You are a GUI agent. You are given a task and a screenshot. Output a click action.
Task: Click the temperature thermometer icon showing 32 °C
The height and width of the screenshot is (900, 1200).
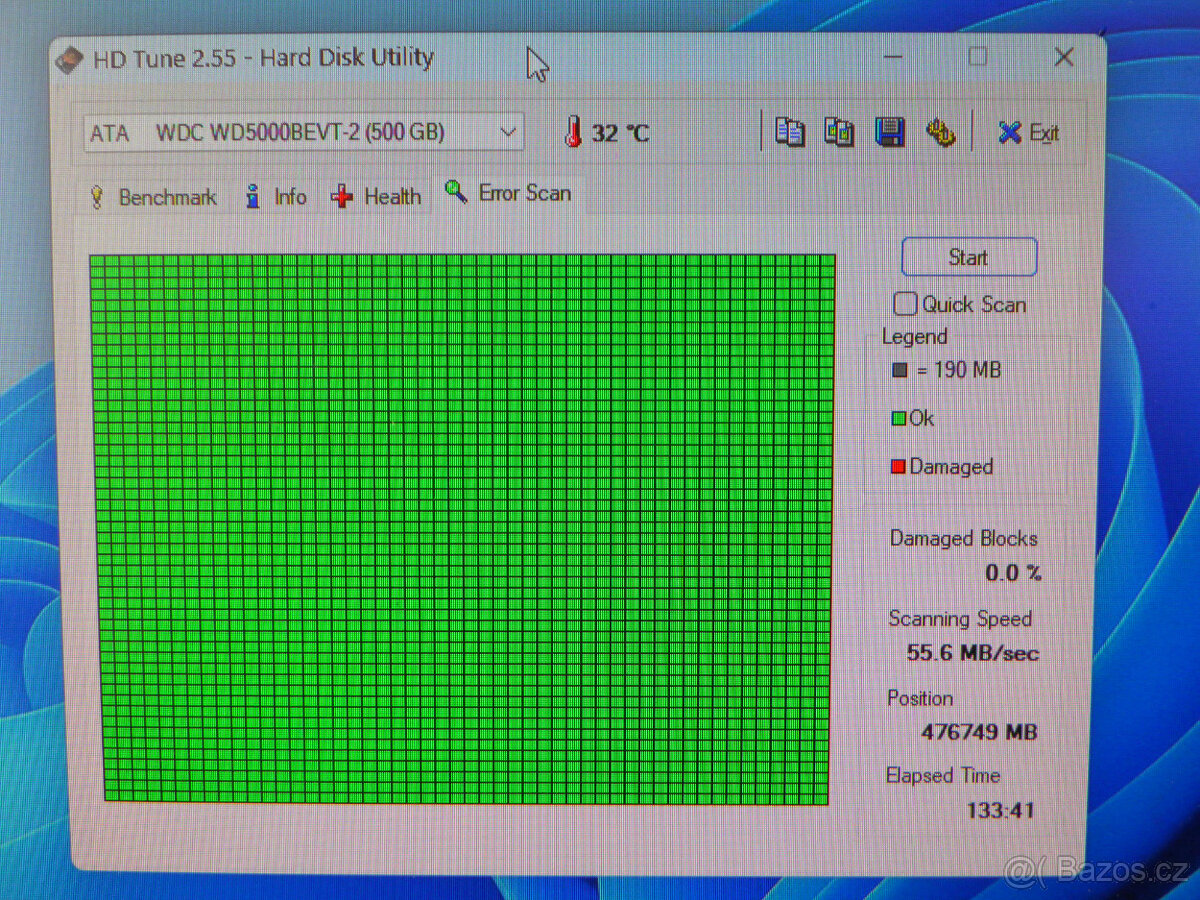tap(573, 131)
